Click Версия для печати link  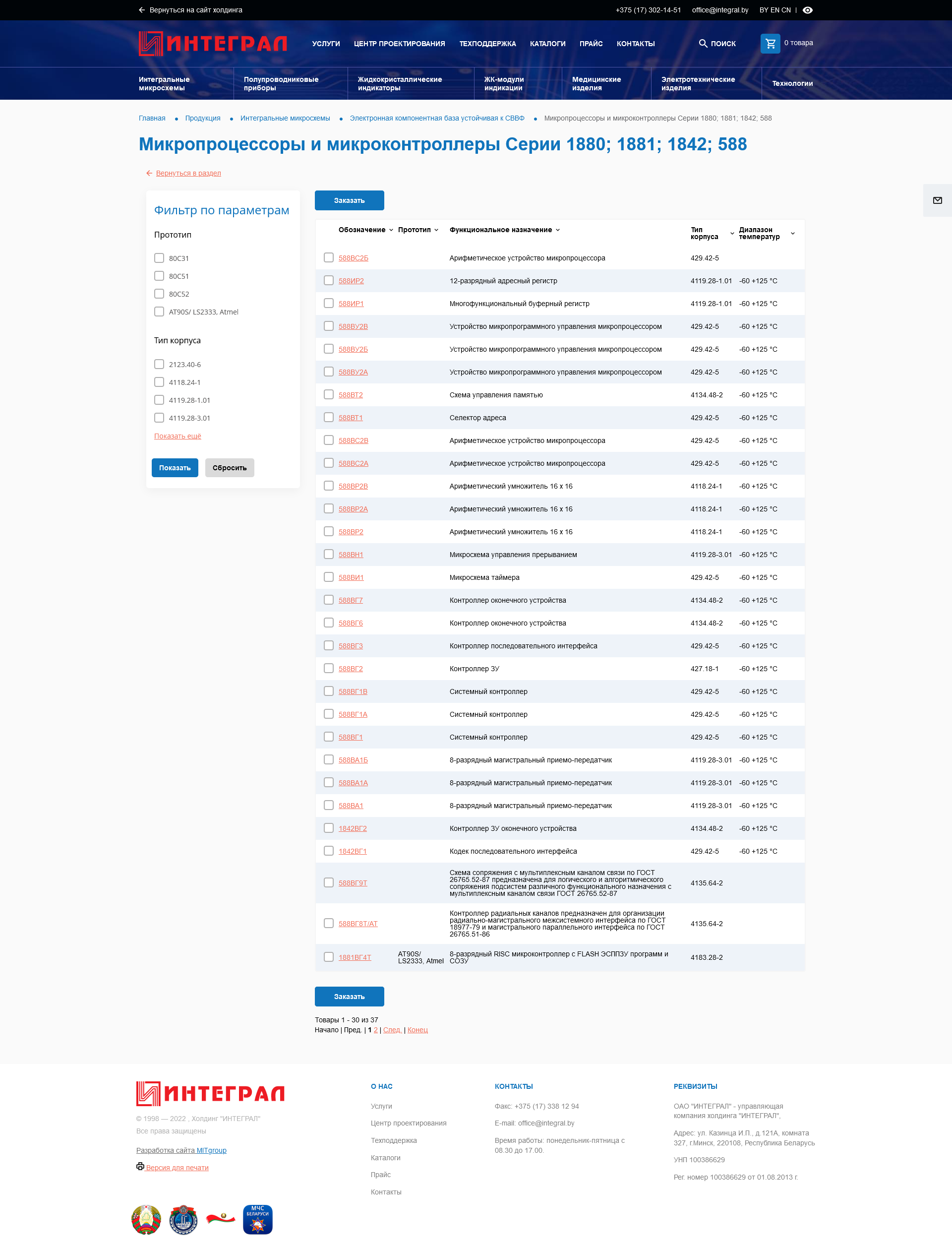(x=178, y=1167)
